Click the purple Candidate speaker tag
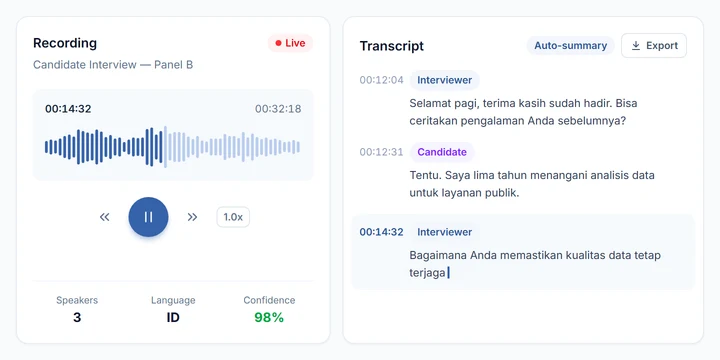This screenshot has height=360, width=720. 442,152
